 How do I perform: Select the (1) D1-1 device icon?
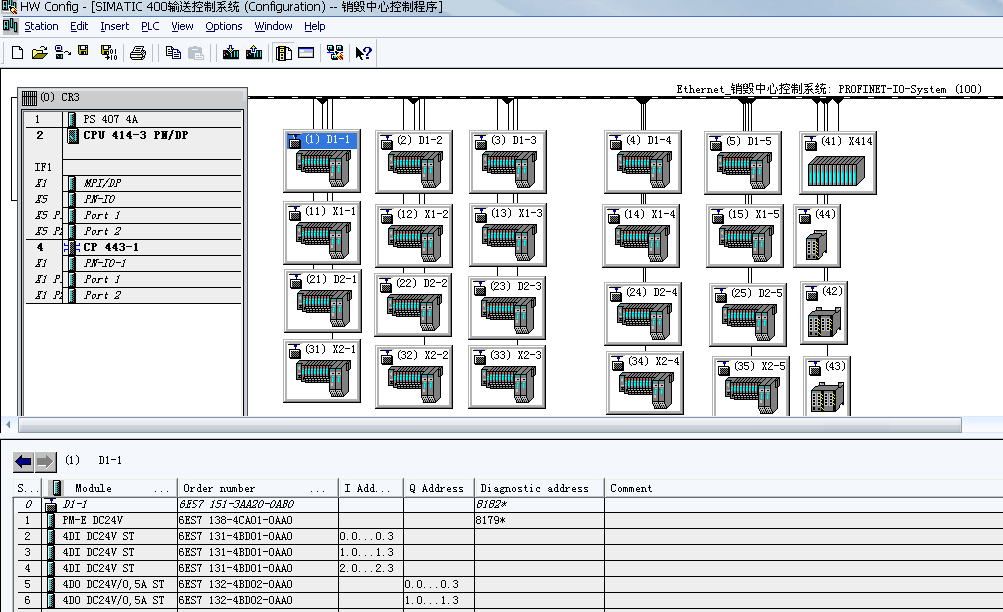tap(322, 161)
